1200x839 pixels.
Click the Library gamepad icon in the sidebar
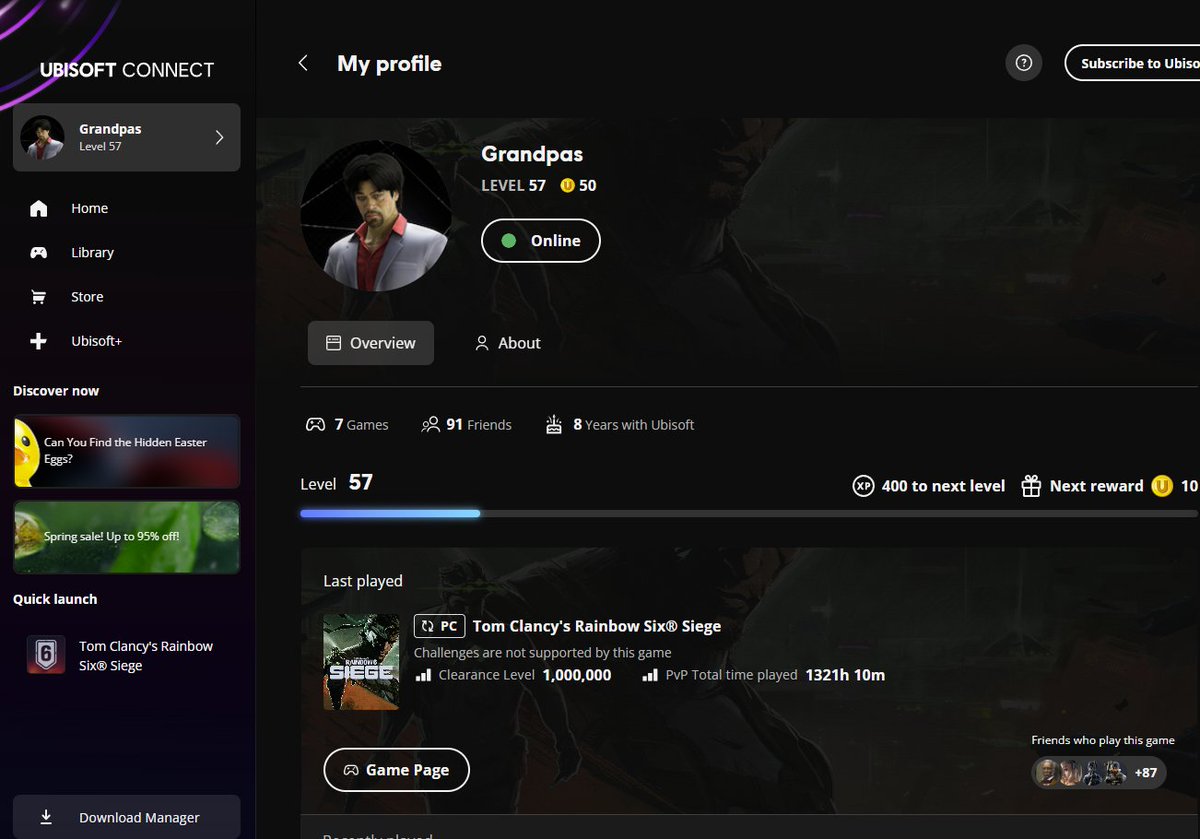tap(39, 252)
